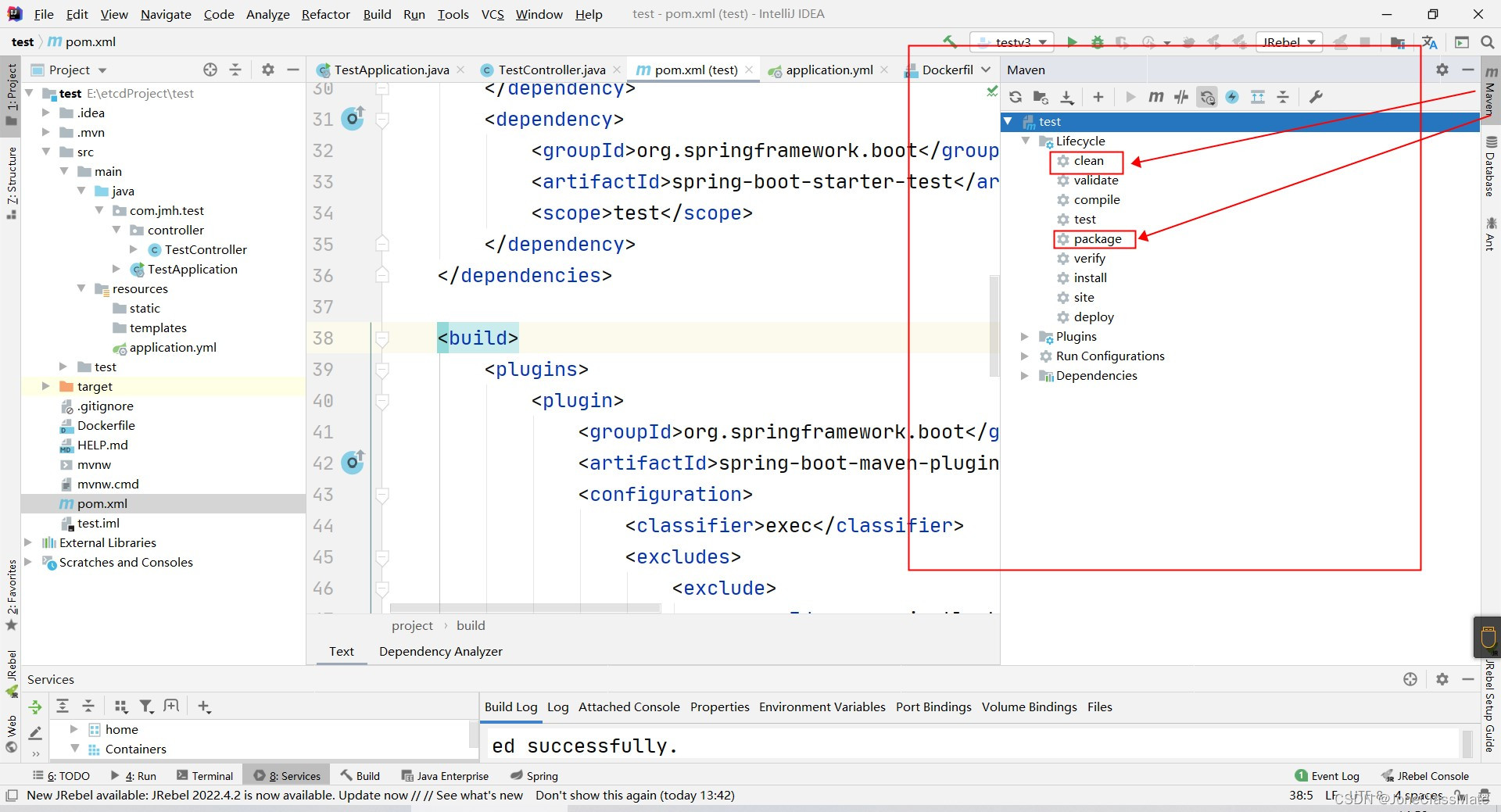Expand Run Configurations node in Maven

coord(1025,356)
